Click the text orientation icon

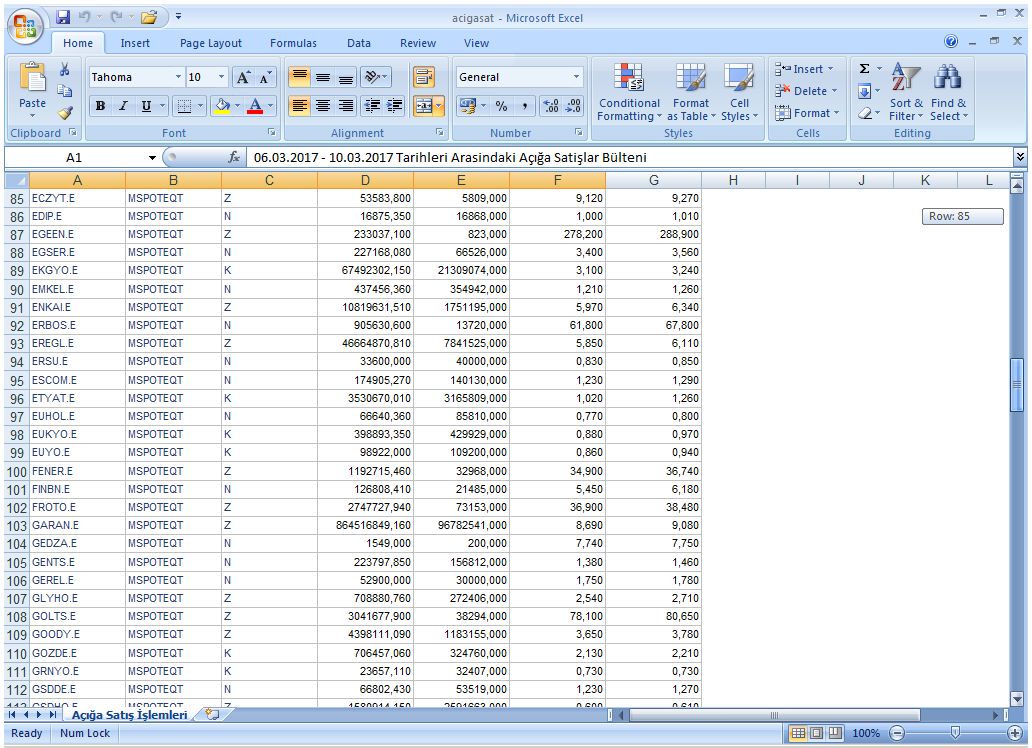coord(373,77)
